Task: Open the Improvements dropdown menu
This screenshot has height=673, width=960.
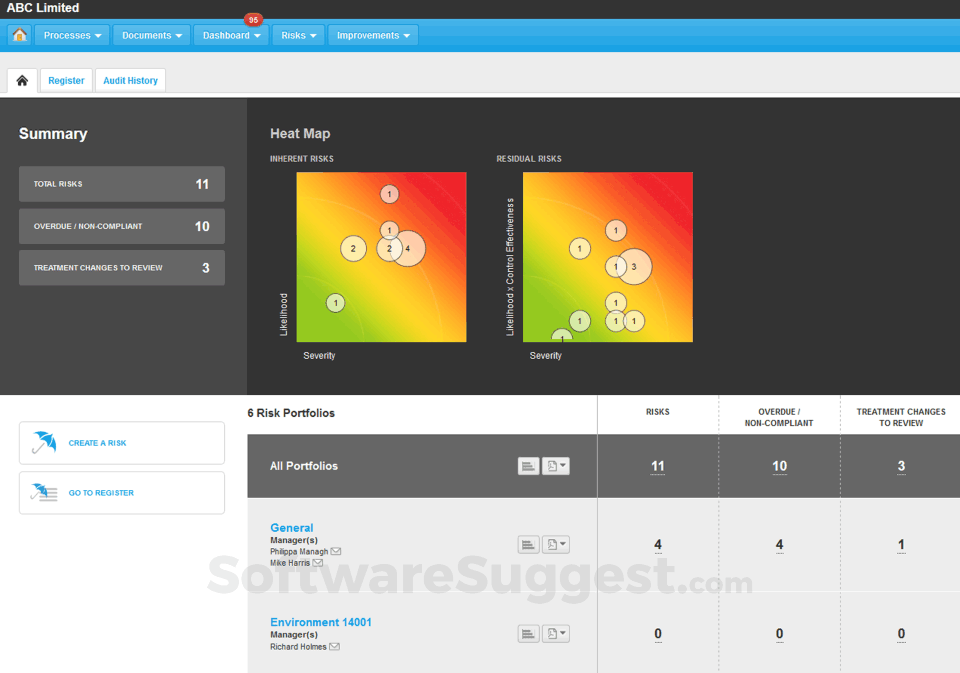Action: [x=372, y=34]
